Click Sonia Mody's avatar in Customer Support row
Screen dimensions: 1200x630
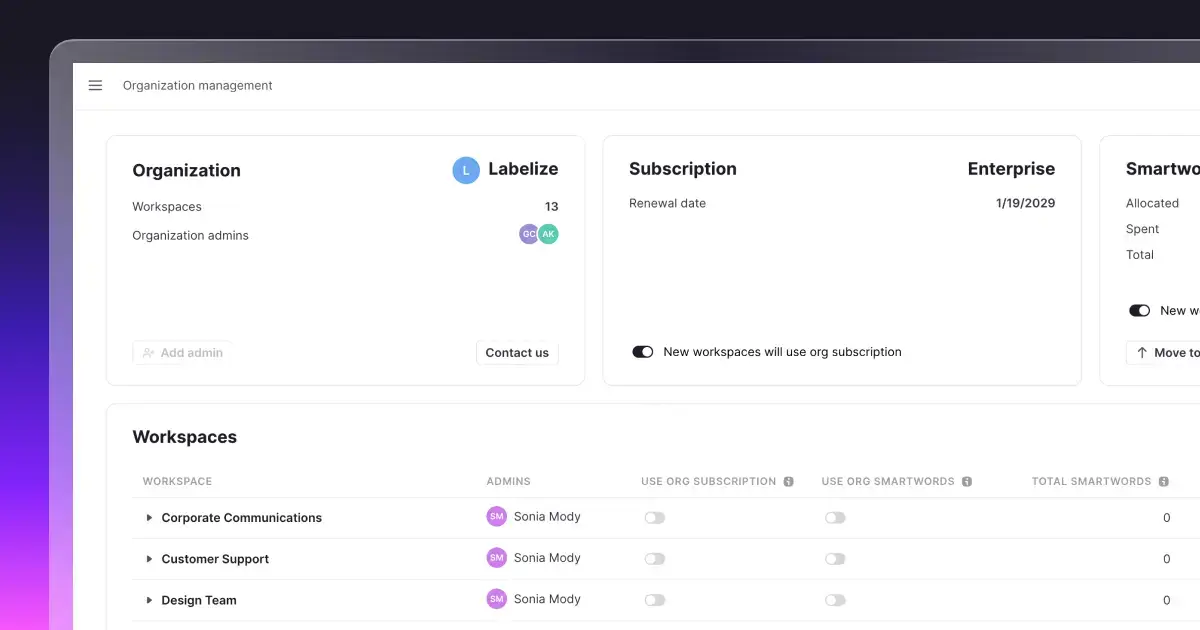(496, 557)
